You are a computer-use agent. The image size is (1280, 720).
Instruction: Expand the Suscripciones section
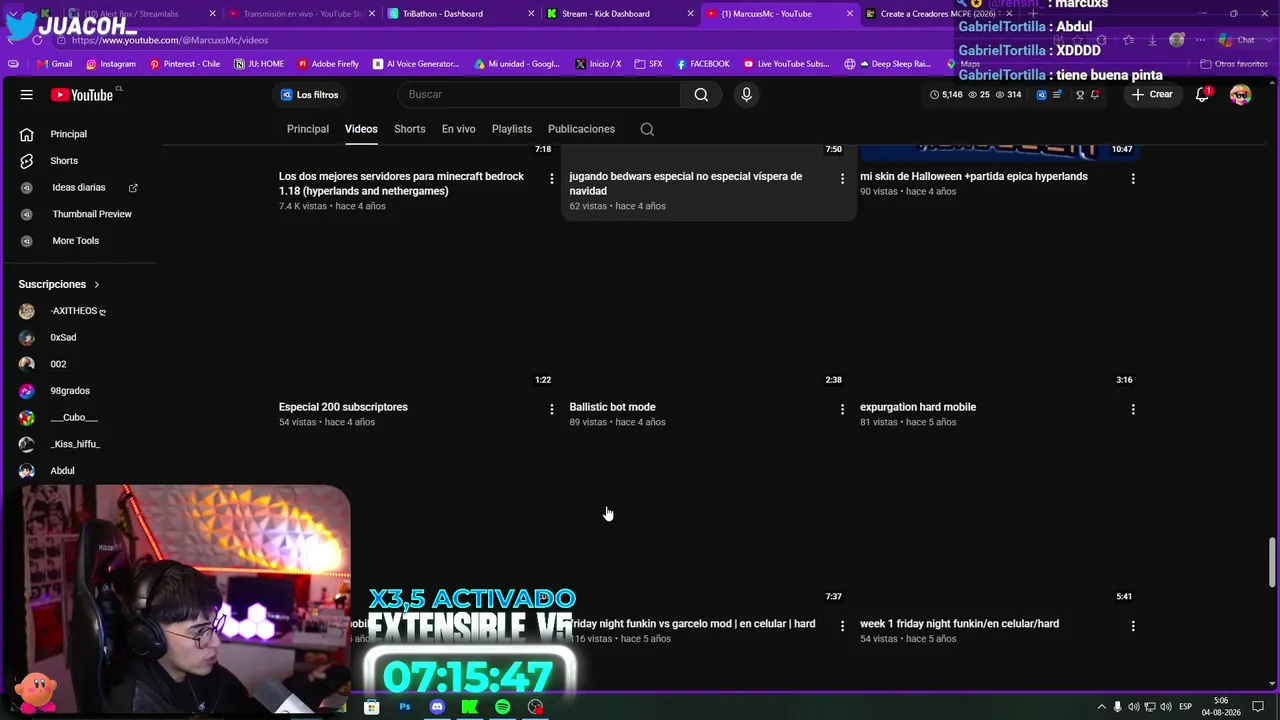[x=59, y=284]
